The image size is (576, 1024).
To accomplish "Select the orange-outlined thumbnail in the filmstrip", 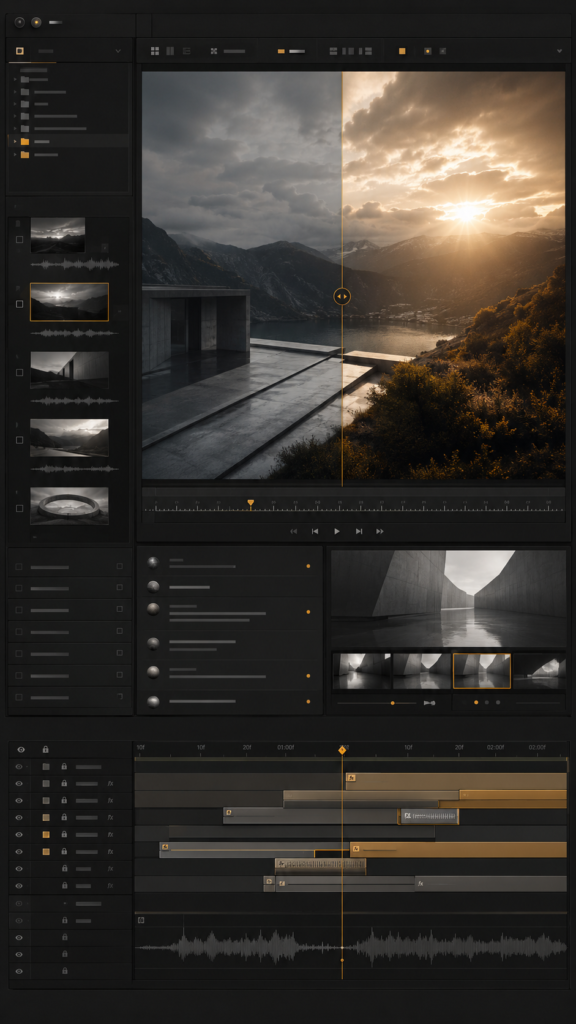I will pos(482,671).
